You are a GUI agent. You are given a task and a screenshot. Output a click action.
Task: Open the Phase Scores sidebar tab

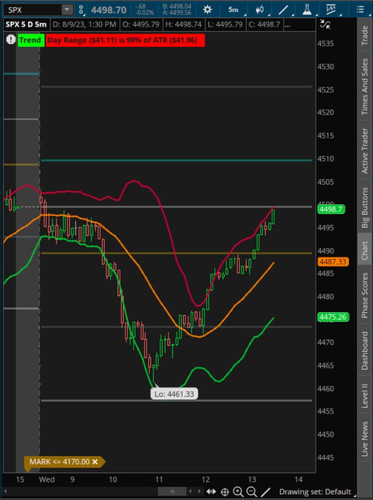365,295
